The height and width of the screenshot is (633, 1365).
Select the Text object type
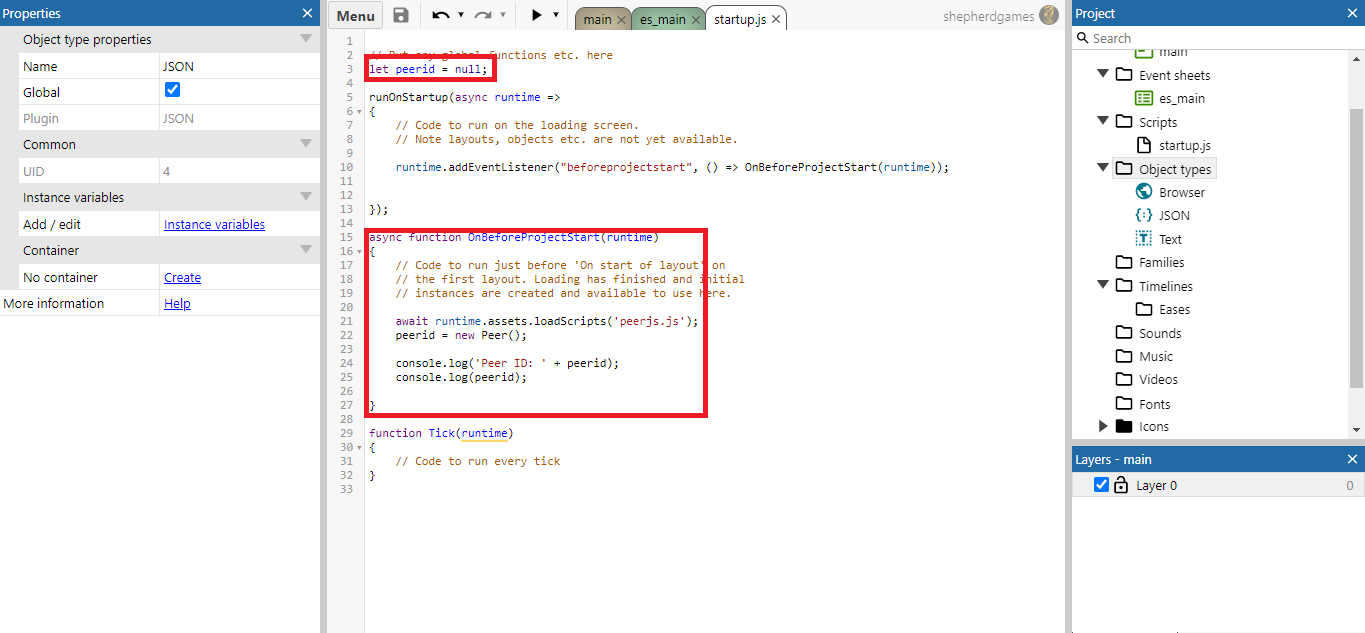tap(1169, 238)
